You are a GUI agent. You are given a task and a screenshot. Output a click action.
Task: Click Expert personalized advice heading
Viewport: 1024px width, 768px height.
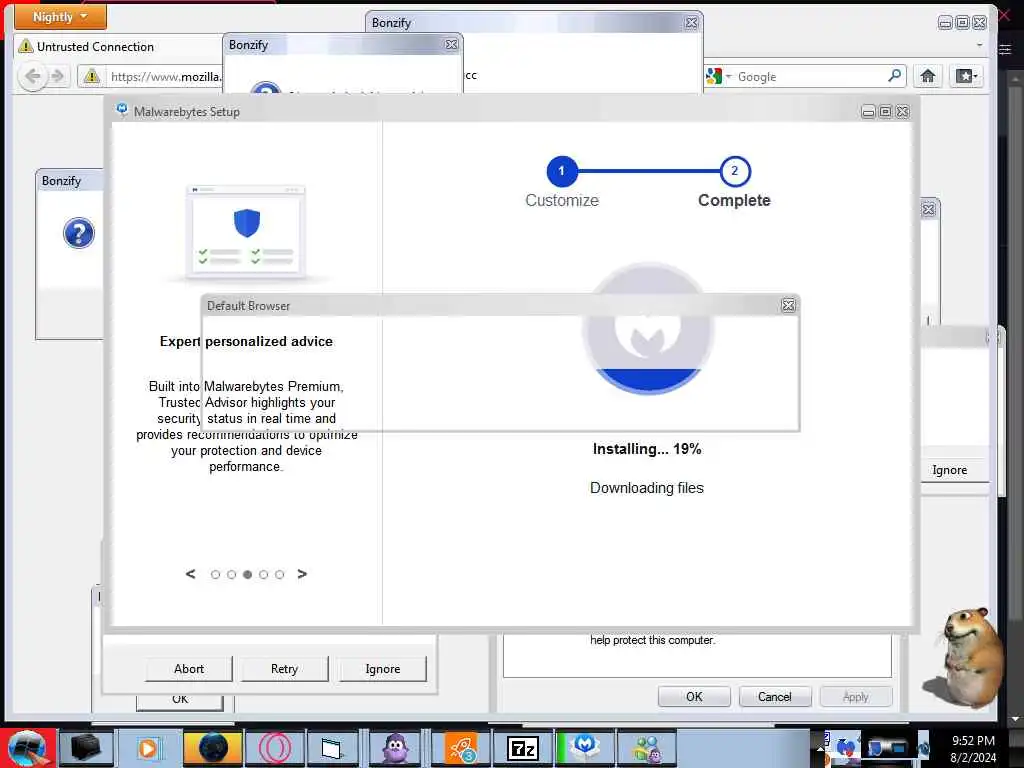pyautogui.click(x=246, y=342)
